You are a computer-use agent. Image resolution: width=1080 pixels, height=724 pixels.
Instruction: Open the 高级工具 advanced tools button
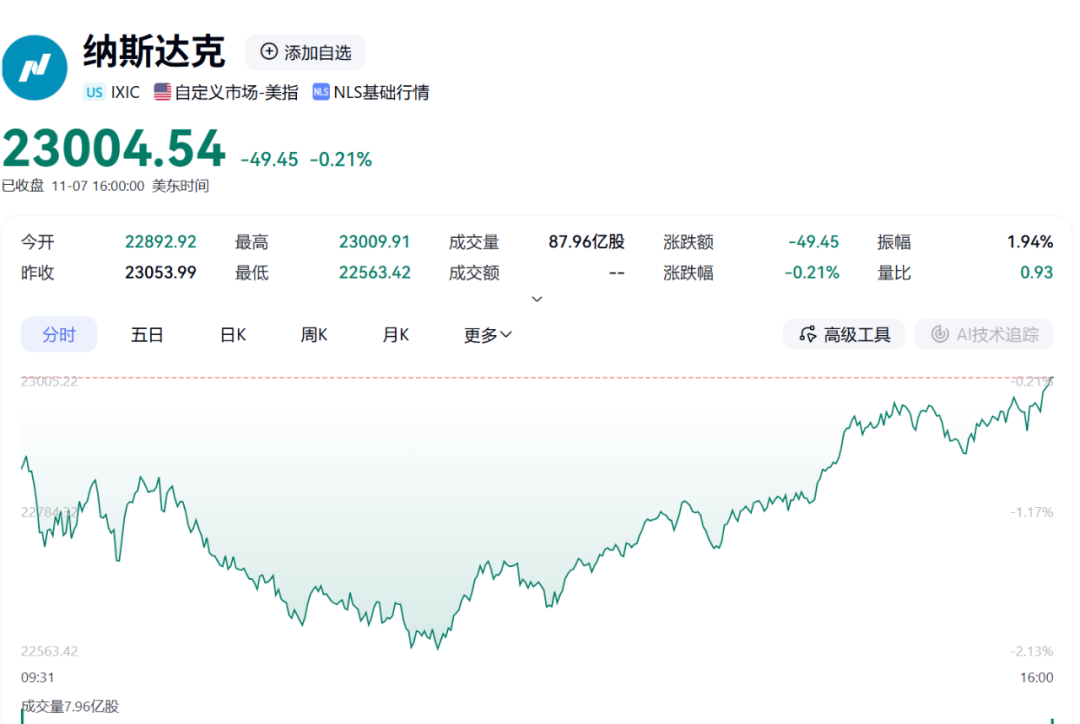(x=844, y=335)
